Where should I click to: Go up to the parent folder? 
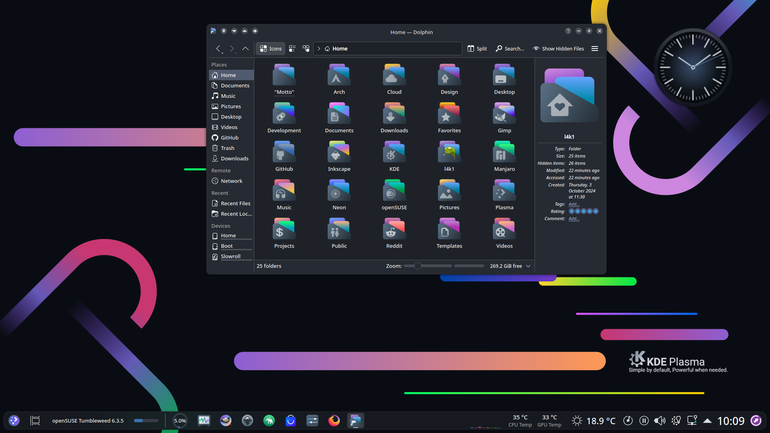[245, 49]
